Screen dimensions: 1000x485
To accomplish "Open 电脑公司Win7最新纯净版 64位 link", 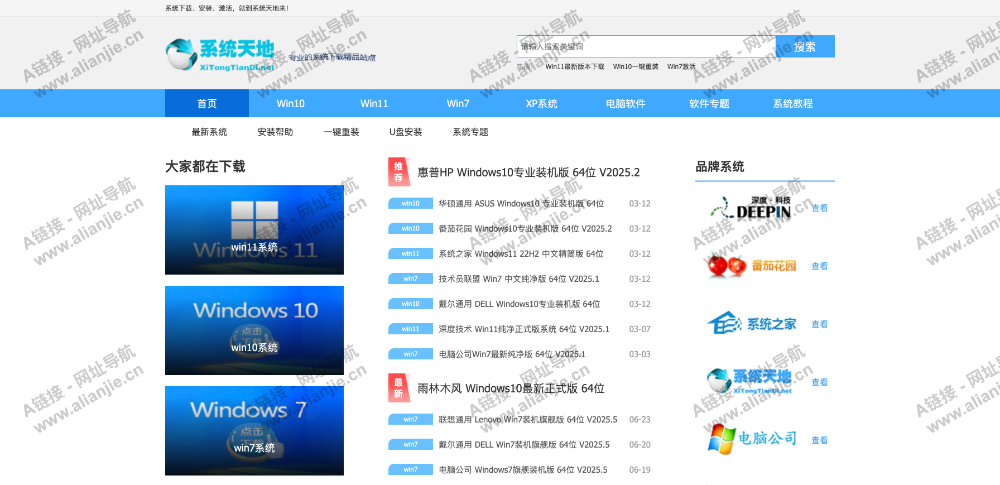I will pyautogui.click(x=512, y=354).
